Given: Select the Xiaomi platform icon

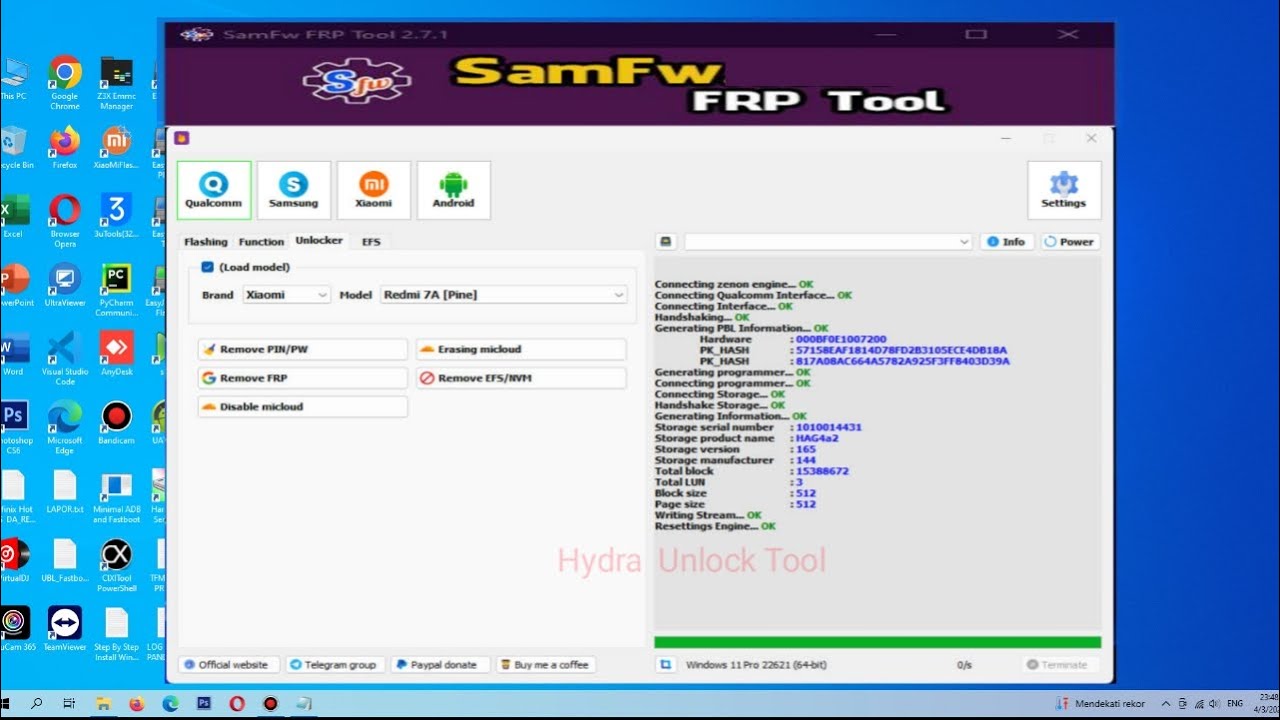Looking at the screenshot, I should pos(373,190).
